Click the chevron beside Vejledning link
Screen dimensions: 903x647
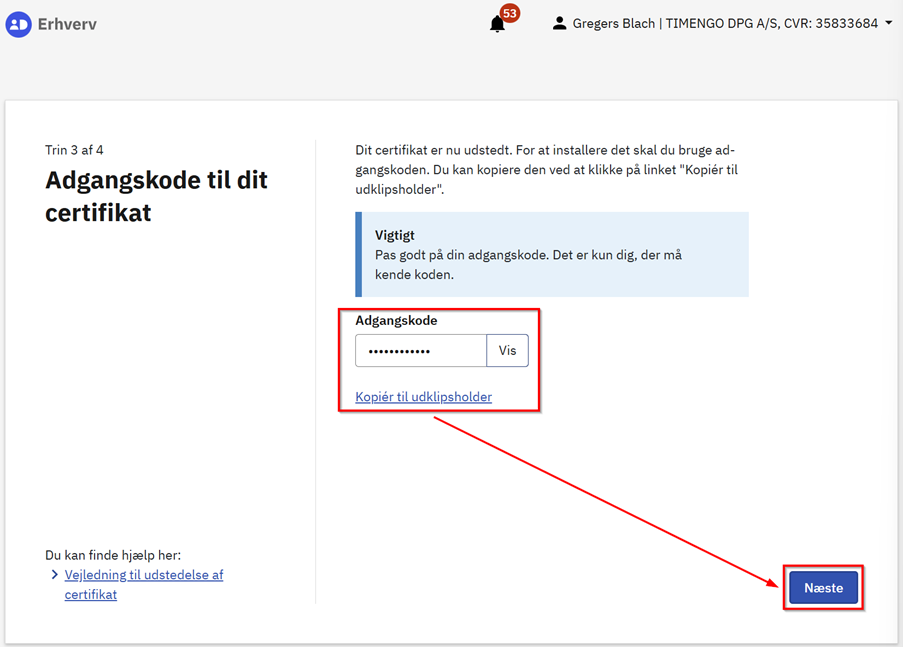tap(54, 575)
